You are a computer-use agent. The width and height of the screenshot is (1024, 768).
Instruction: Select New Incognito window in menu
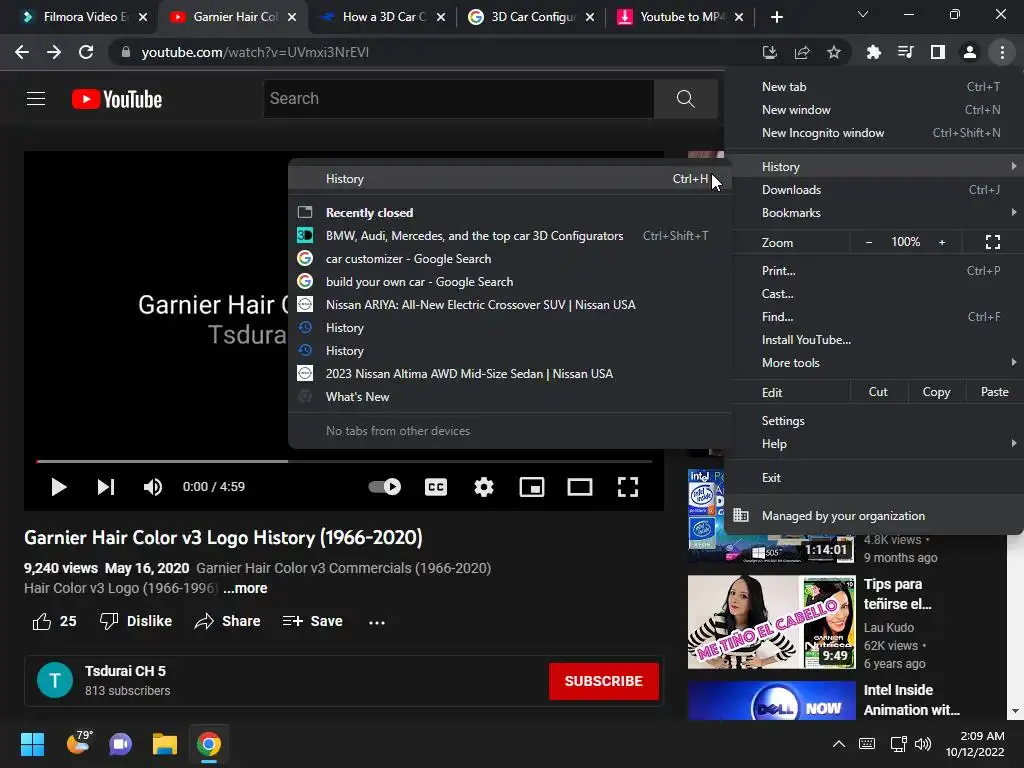point(873,133)
